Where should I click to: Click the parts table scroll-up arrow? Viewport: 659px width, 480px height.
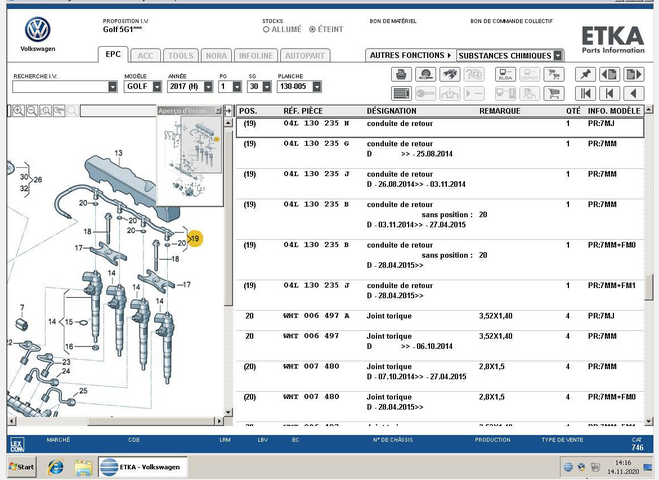tap(649, 109)
